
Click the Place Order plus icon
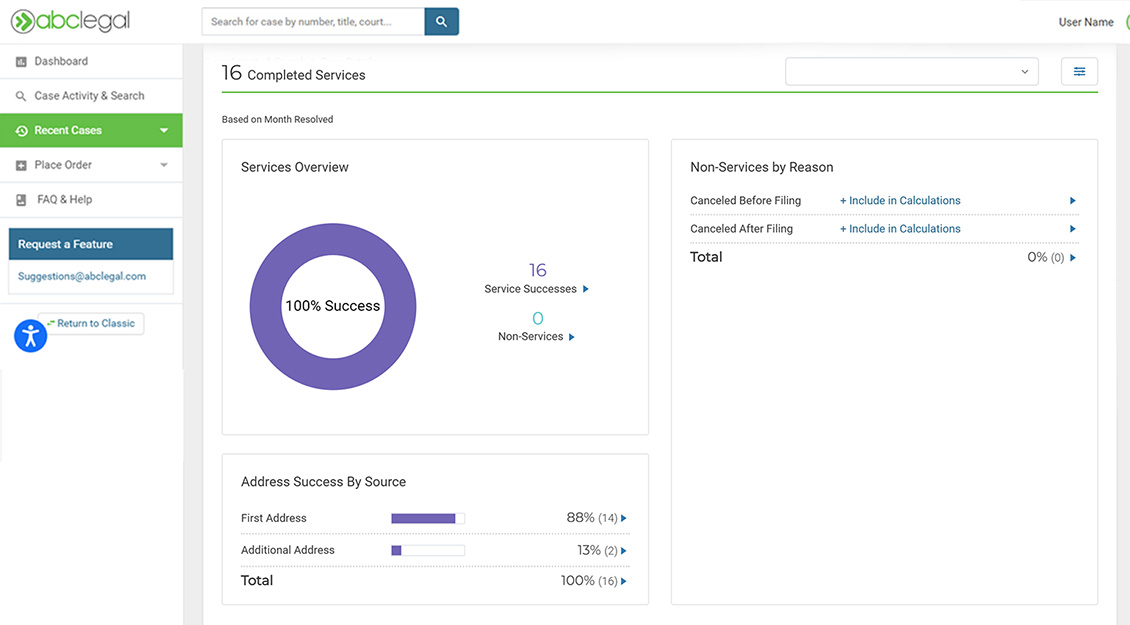click(21, 166)
